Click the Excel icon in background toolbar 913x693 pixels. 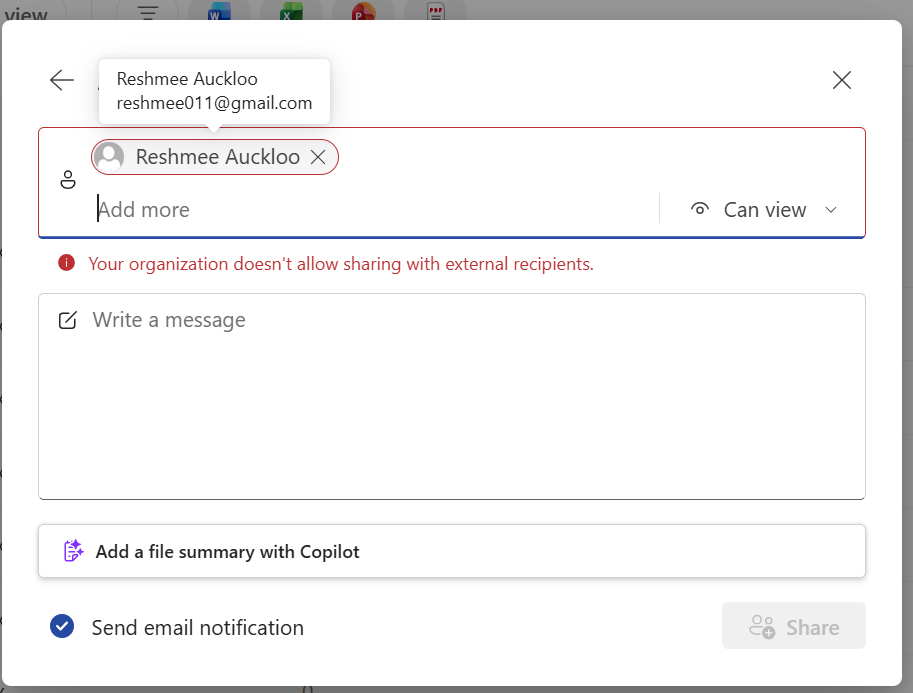point(291,12)
